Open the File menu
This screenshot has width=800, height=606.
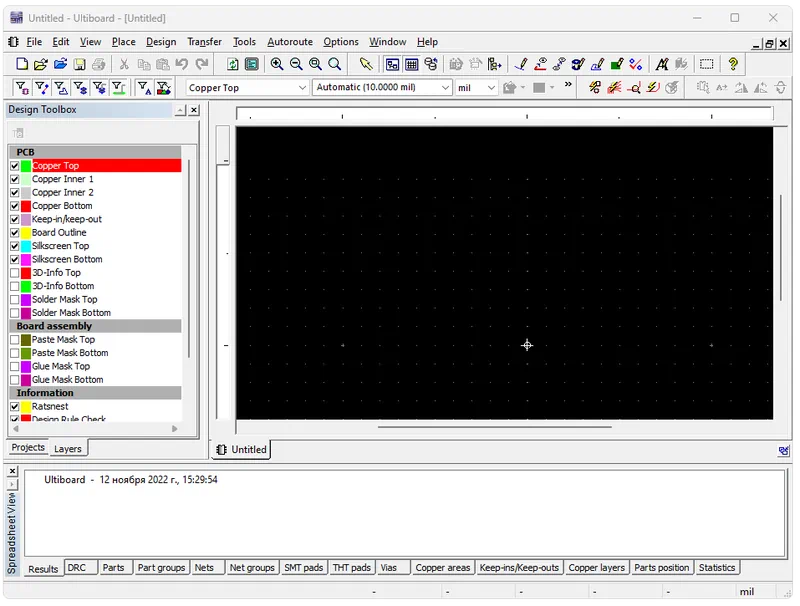(x=34, y=42)
